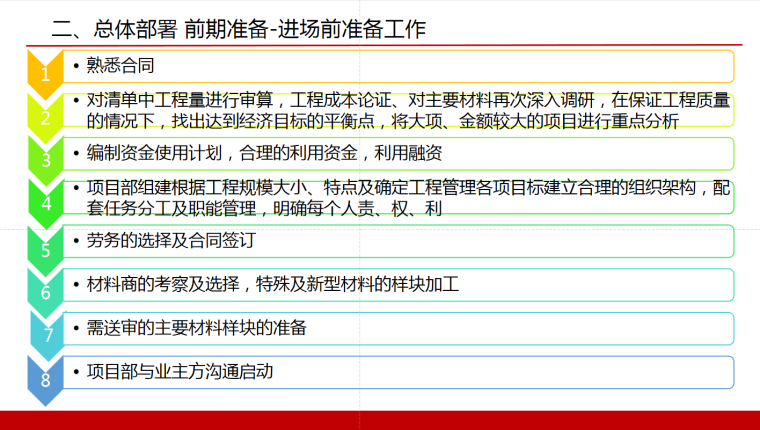
Task: Click the 熟悉合同 text box
Action: [400, 66]
